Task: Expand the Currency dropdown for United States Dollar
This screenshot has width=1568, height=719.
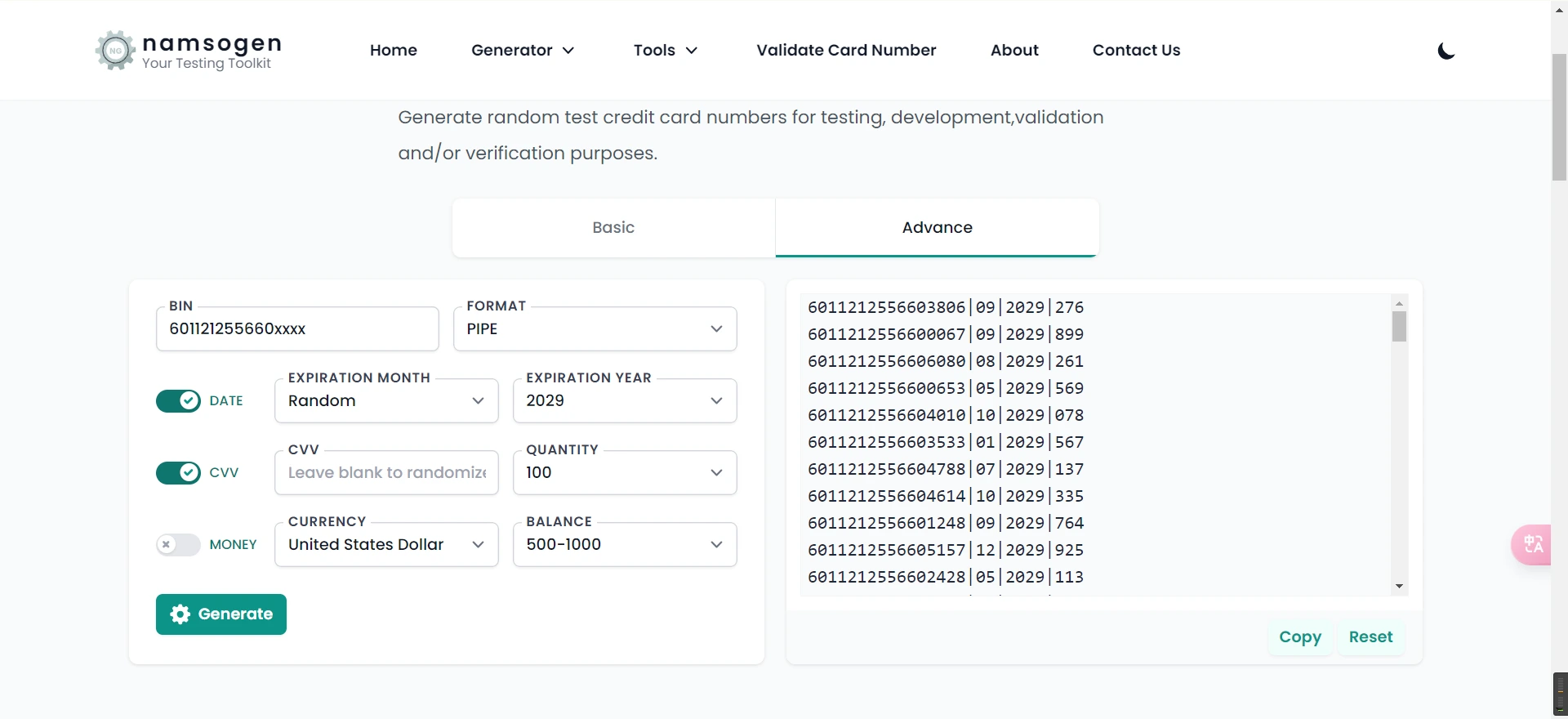Action: point(386,545)
